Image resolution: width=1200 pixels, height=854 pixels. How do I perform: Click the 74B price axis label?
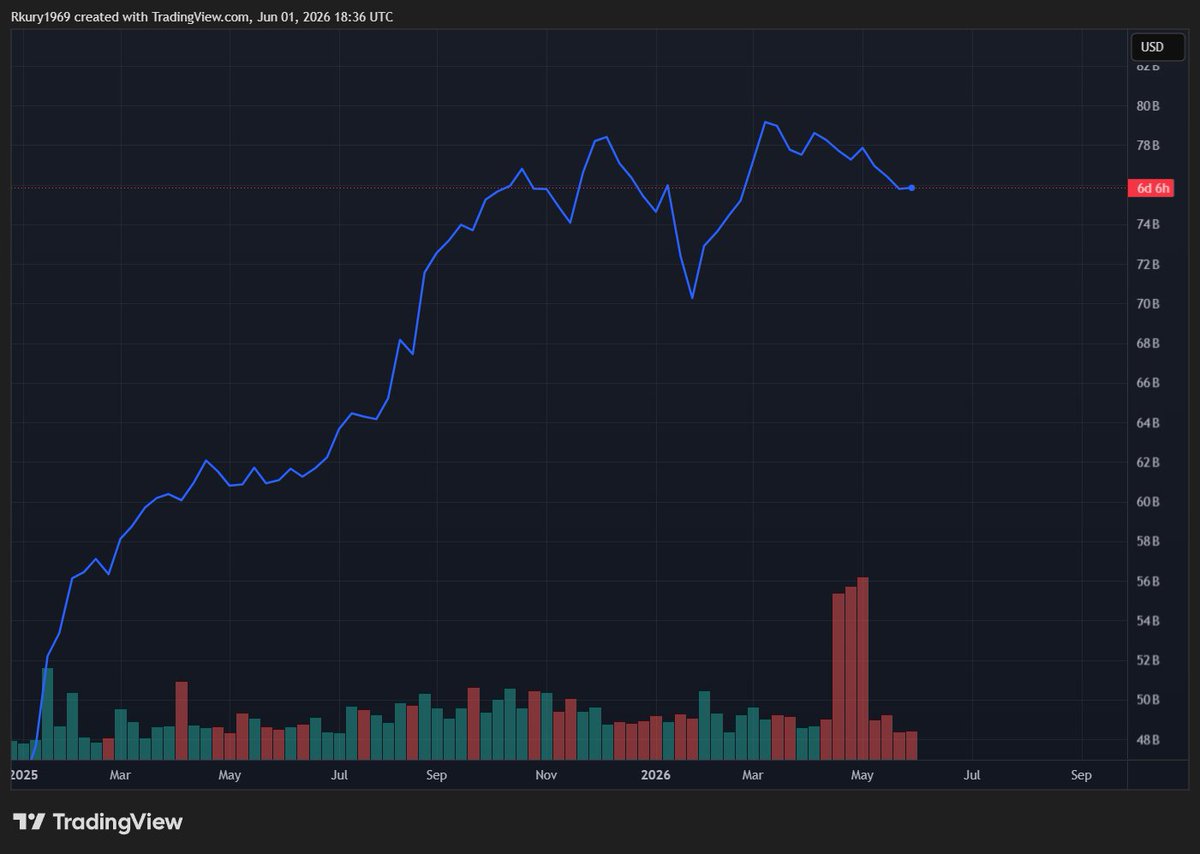[x=1148, y=225]
